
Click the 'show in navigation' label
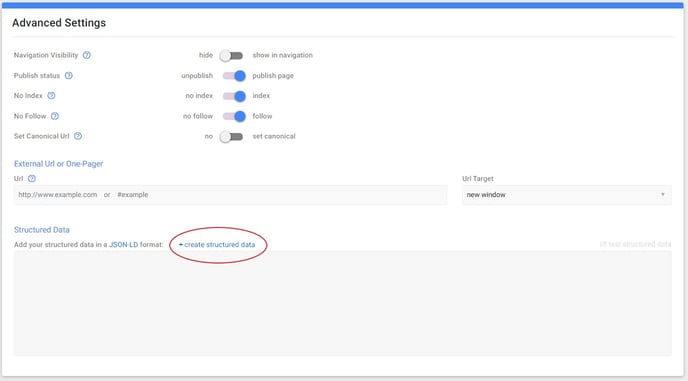pos(283,55)
